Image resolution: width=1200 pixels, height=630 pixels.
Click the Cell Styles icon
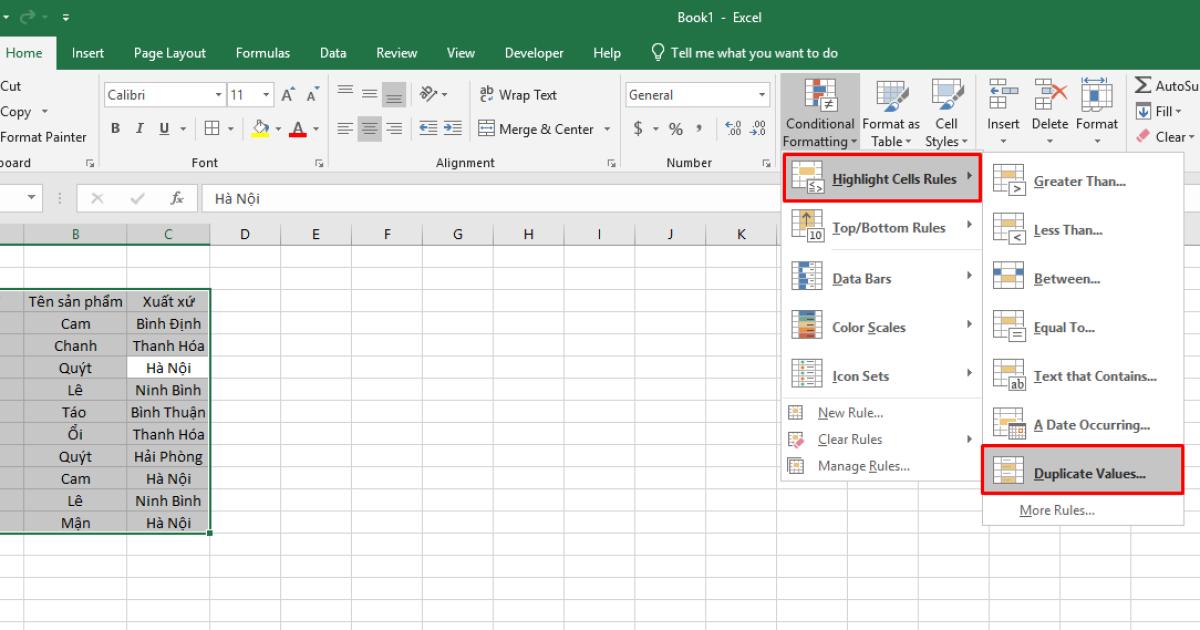pos(946,110)
